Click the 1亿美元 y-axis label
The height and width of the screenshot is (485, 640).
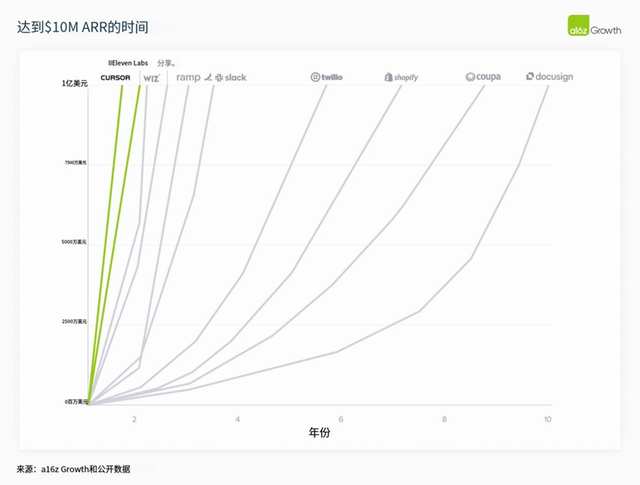[x=75, y=83]
